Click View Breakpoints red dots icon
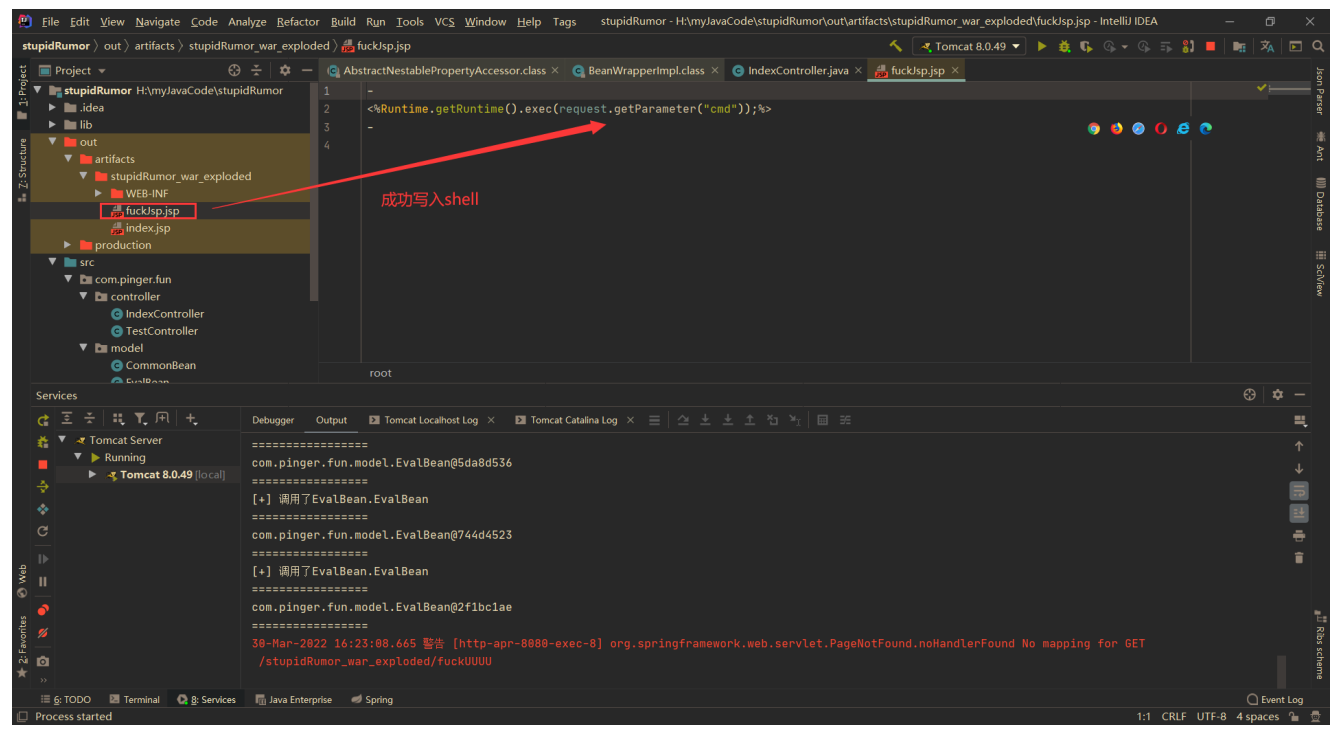Image resolution: width=1338 pixels, height=735 pixels. click(43, 610)
